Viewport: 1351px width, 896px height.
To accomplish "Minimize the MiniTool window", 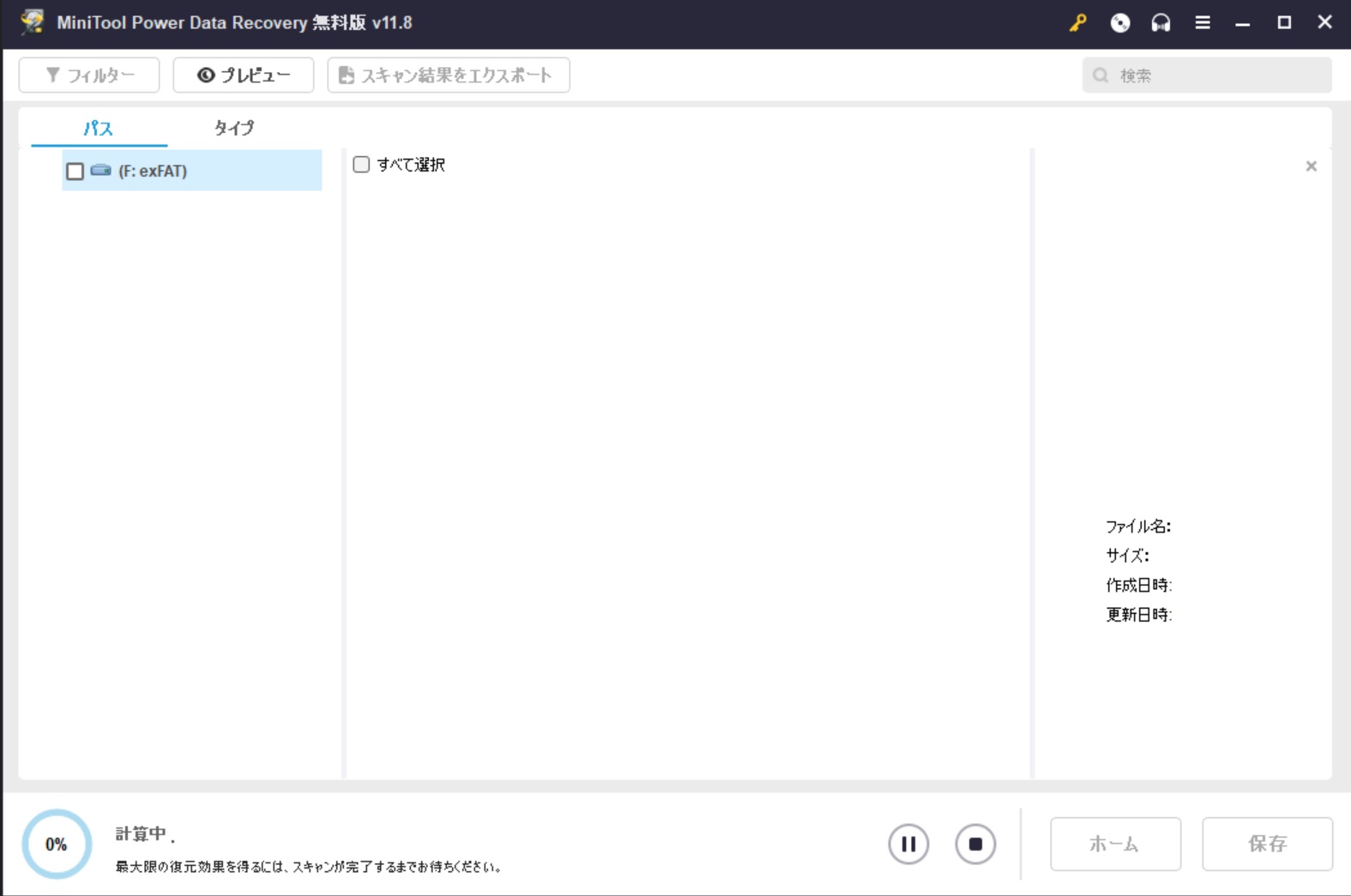I will 1242,23.
